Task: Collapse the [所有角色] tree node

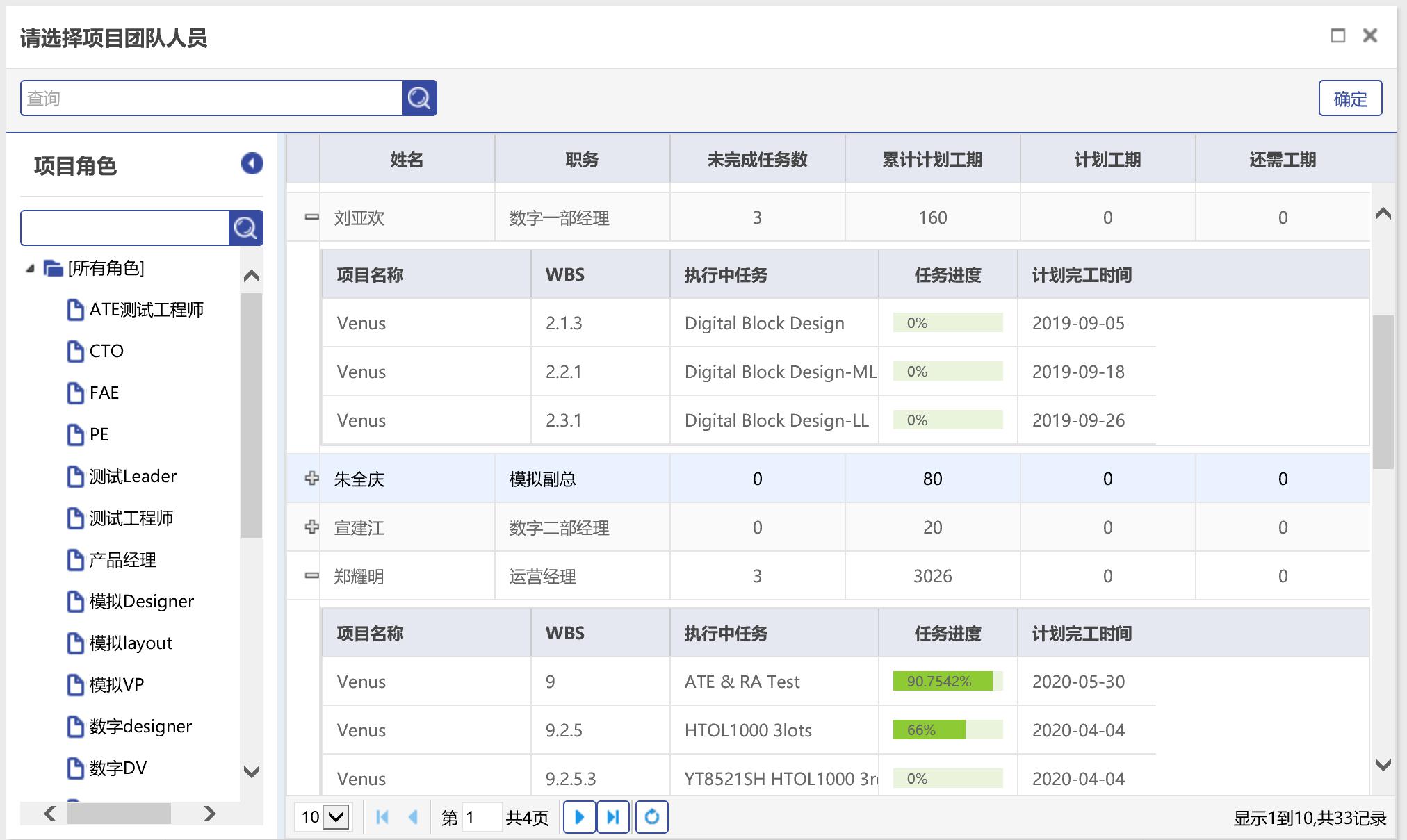Action: pos(30,269)
